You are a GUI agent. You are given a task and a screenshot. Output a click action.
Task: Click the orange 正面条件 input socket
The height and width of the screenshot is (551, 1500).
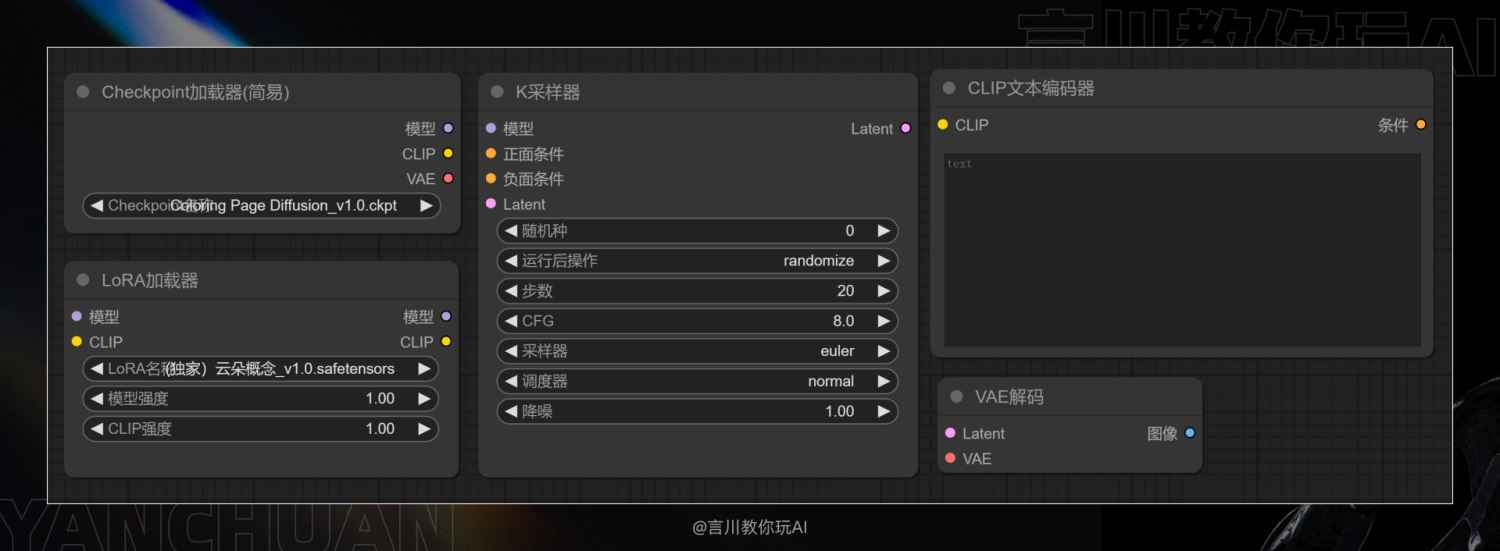click(x=491, y=153)
